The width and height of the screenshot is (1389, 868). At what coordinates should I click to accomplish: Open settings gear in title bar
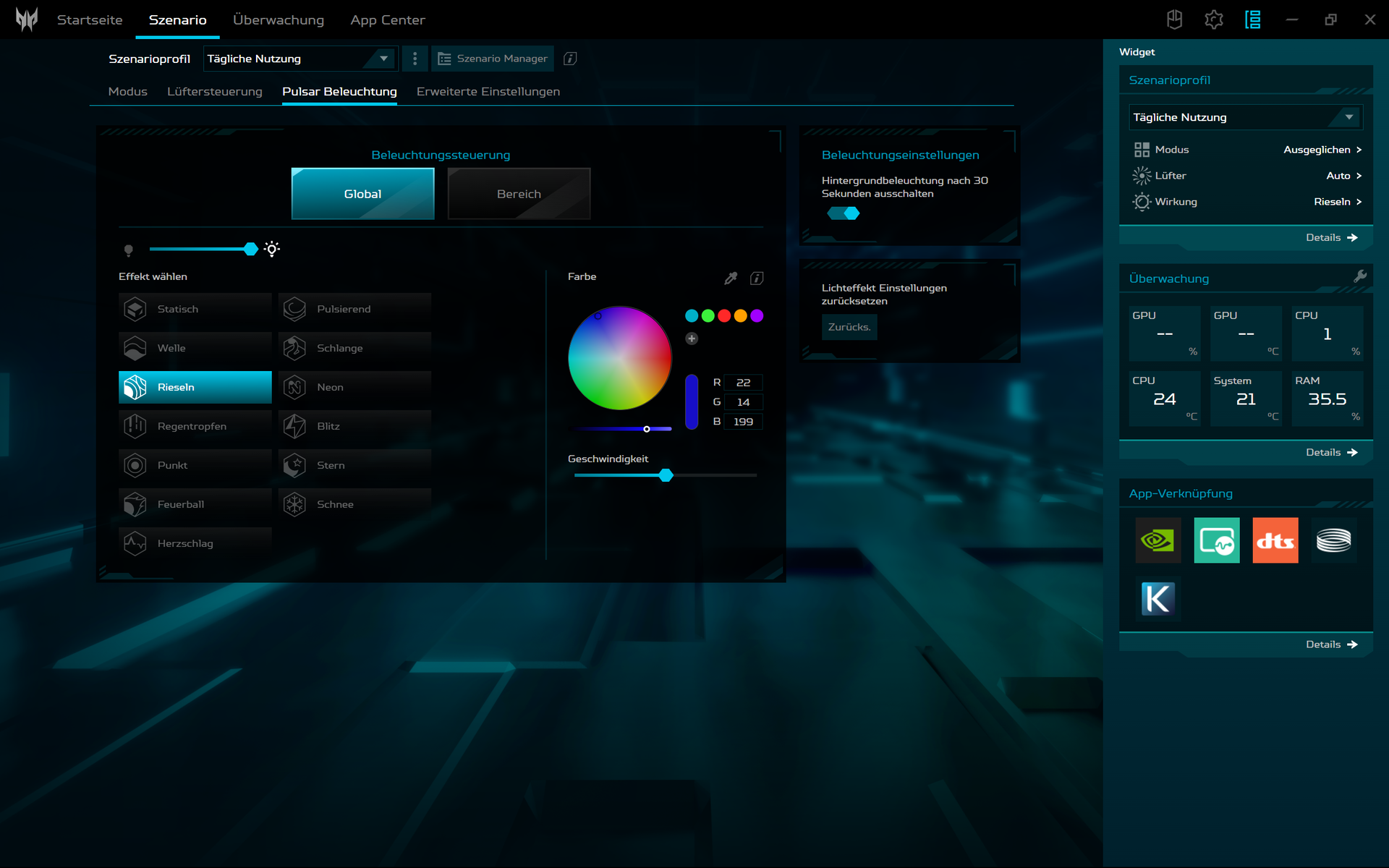[1213, 20]
